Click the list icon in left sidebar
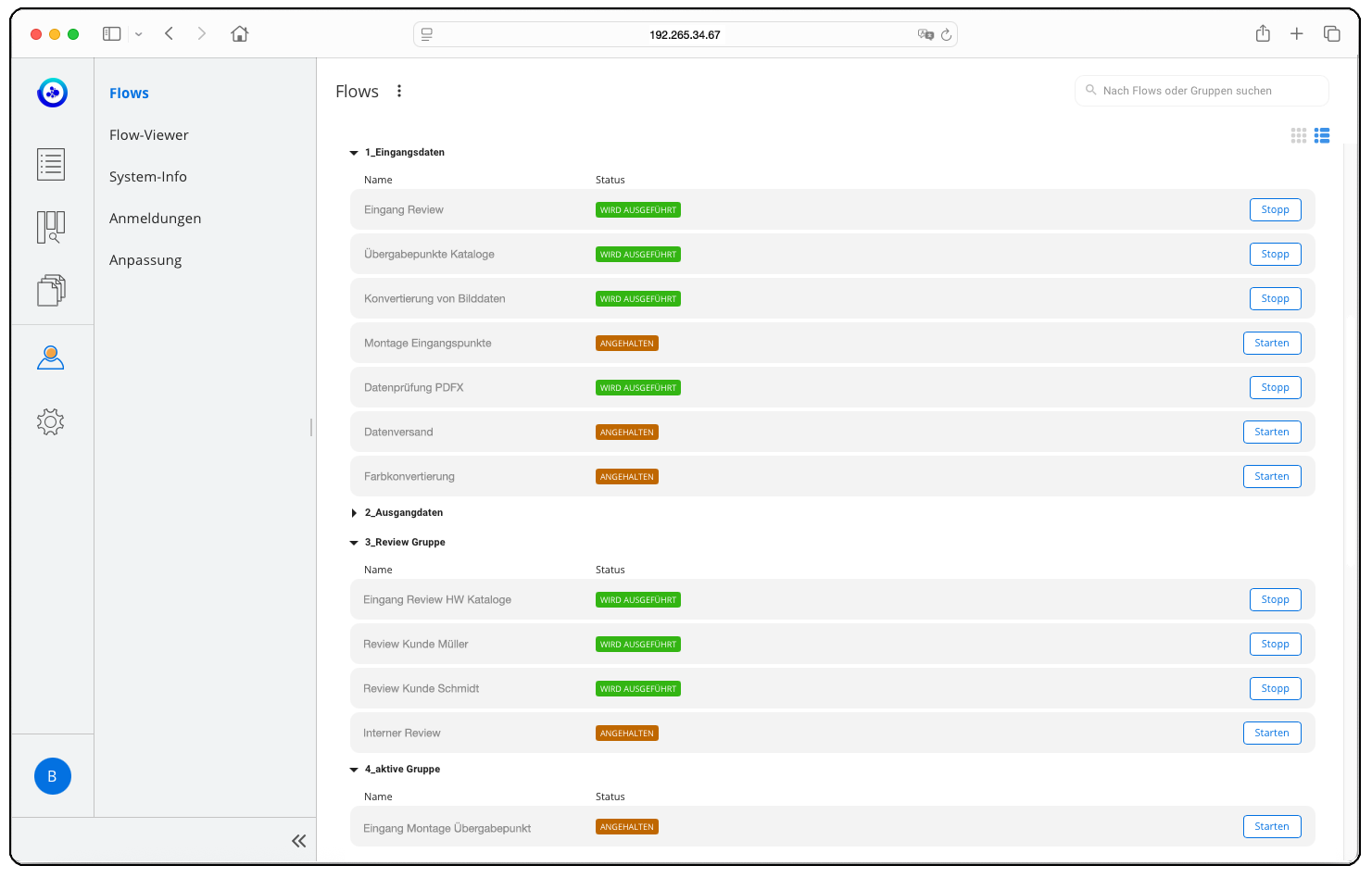1372x878 pixels. coord(51,165)
